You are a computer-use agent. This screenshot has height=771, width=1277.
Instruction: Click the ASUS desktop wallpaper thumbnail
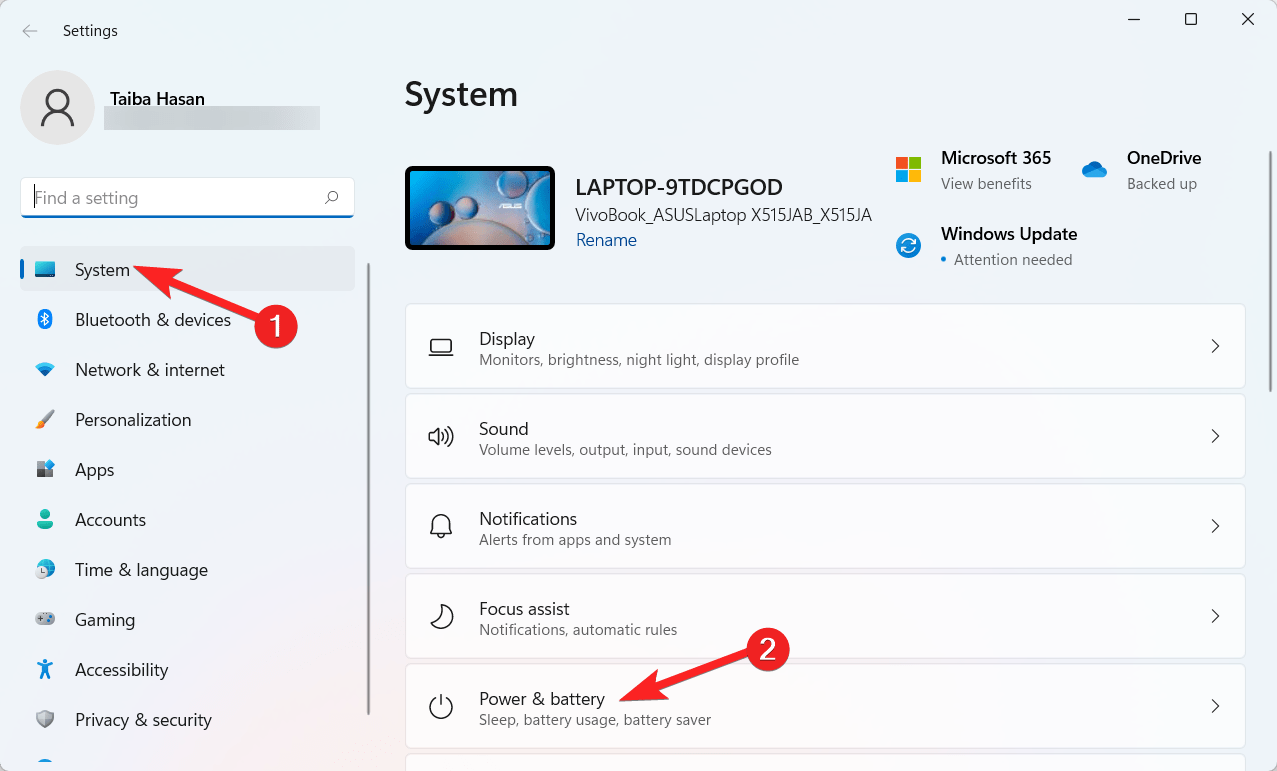pos(480,208)
